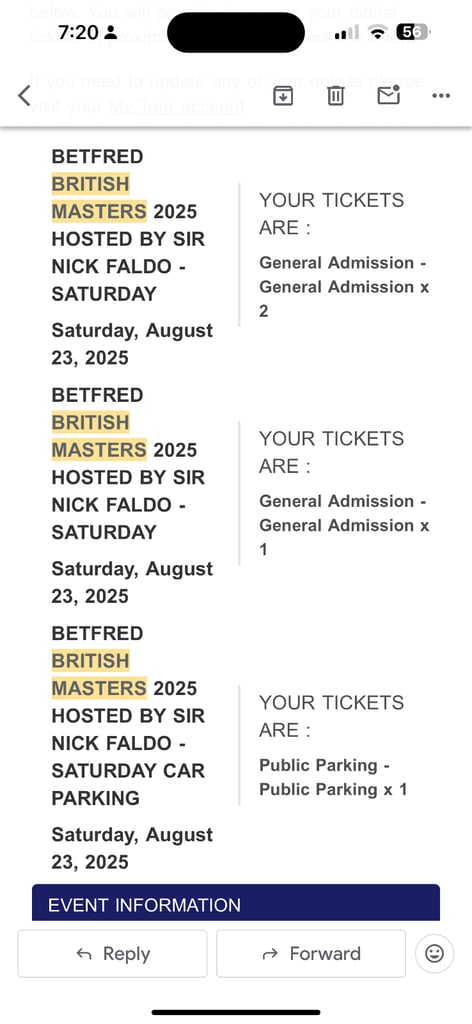The image size is (472, 1024).
Task: Tap the SATURDAY CAR PARKING event title
Action: (x=128, y=715)
